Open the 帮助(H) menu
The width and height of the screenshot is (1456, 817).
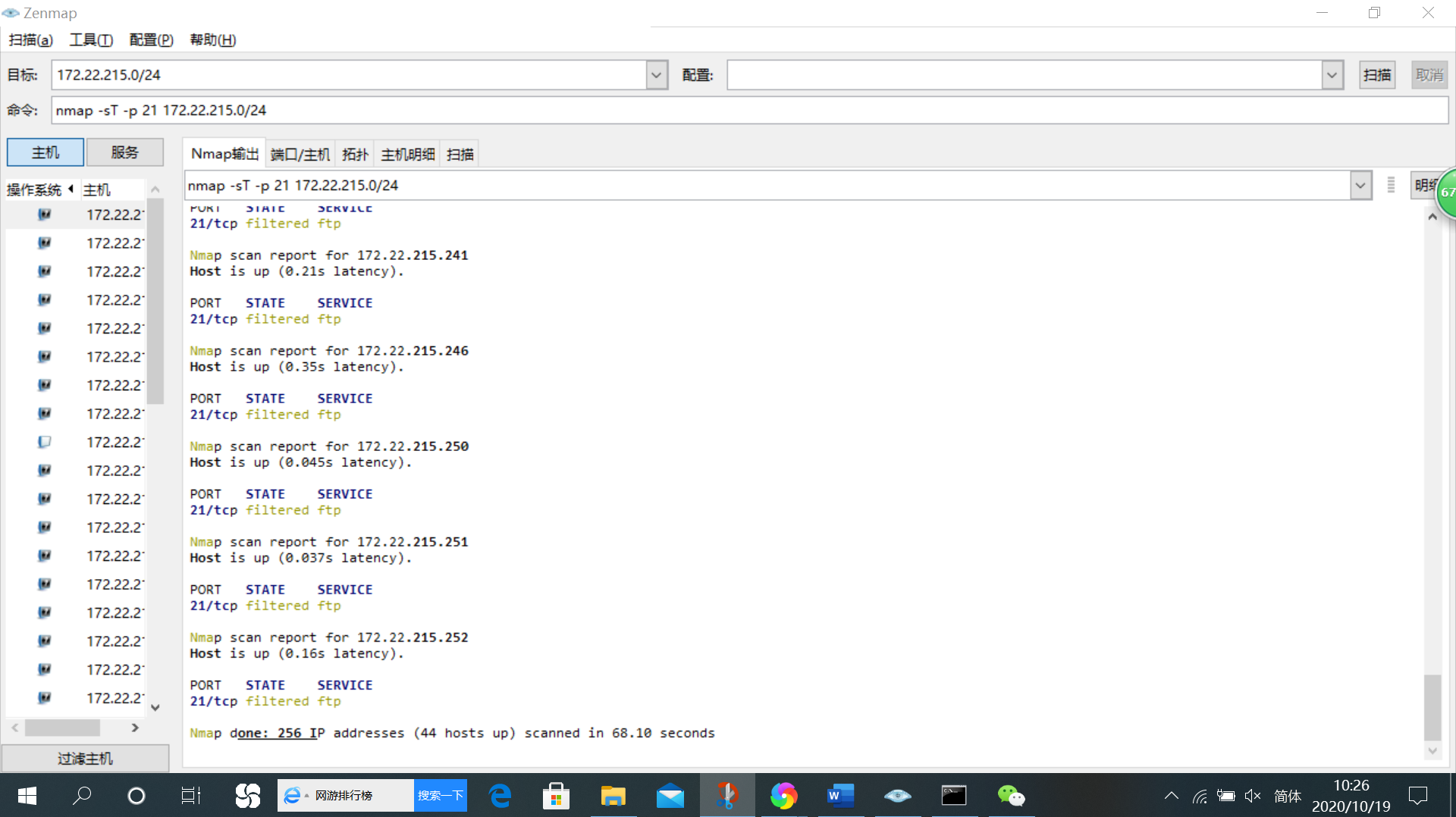click(x=212, y=40)
